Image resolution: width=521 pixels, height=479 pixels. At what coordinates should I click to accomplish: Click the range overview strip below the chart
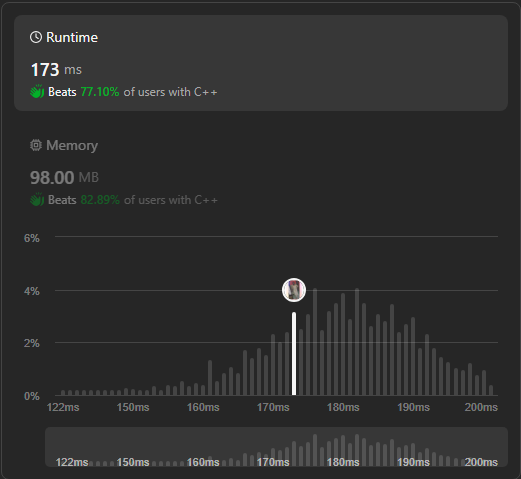[276, 447]
